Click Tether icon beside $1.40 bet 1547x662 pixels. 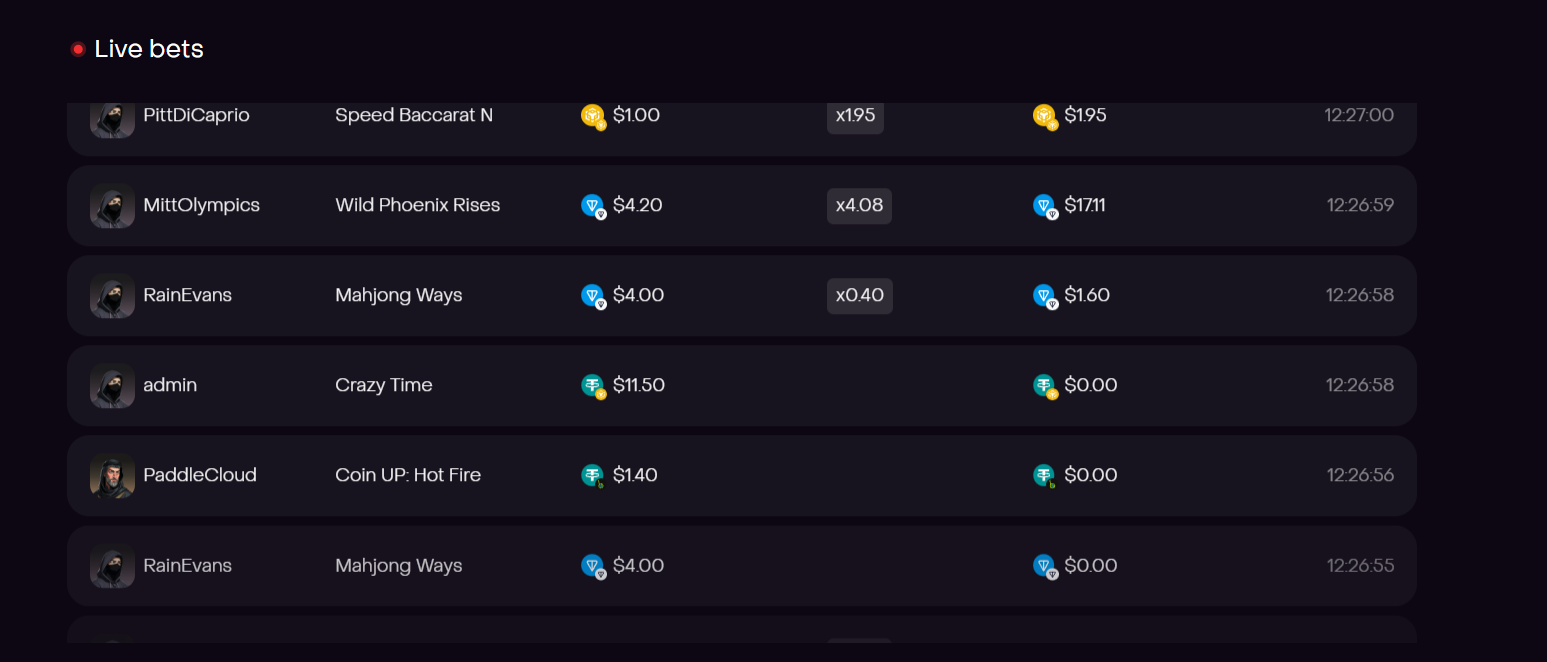pos(593,476)
